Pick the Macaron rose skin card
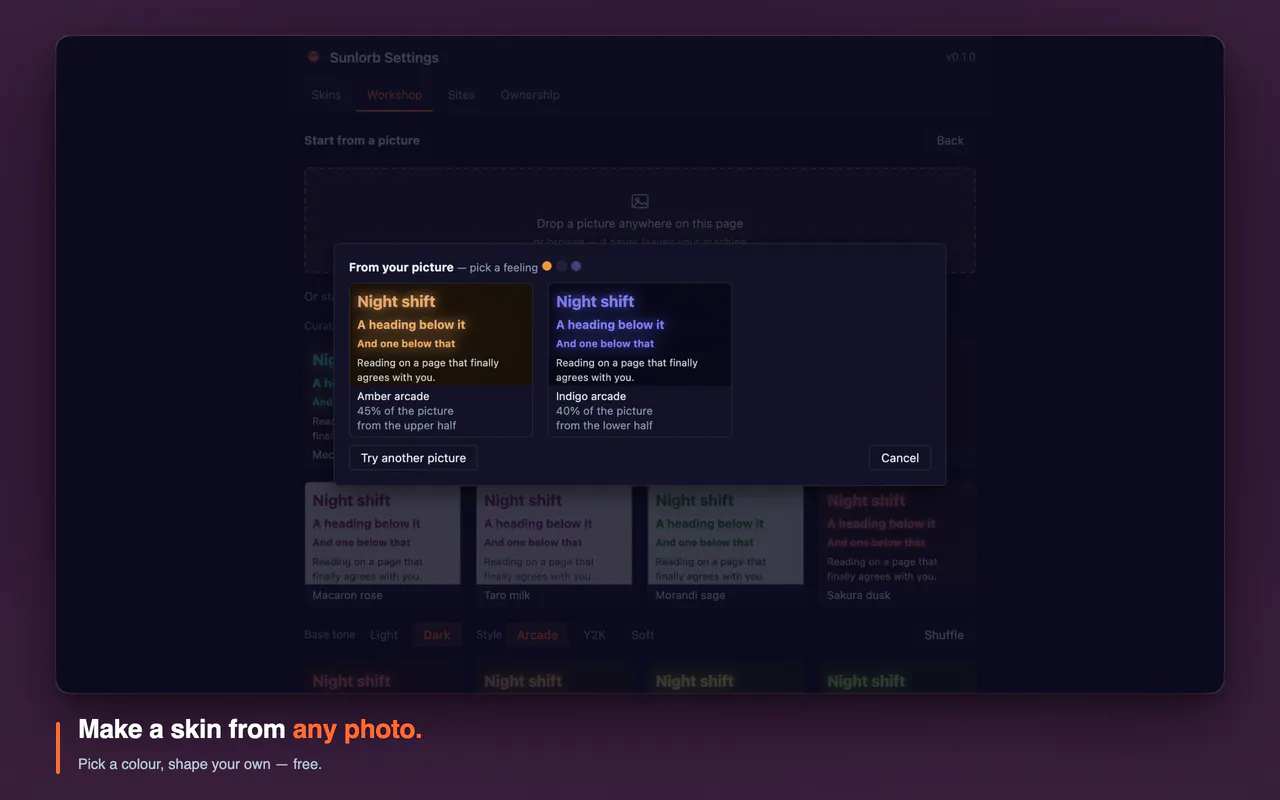 pos(383,545)
